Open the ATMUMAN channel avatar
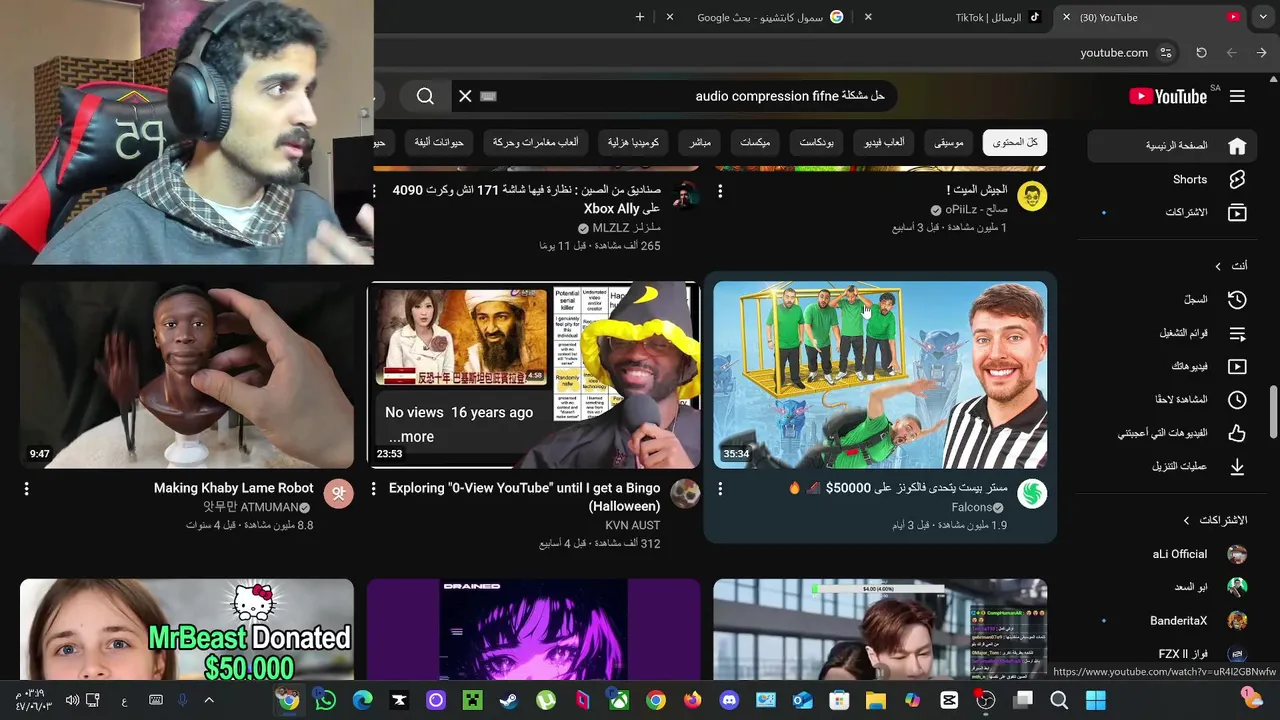 tap(339, 494)
